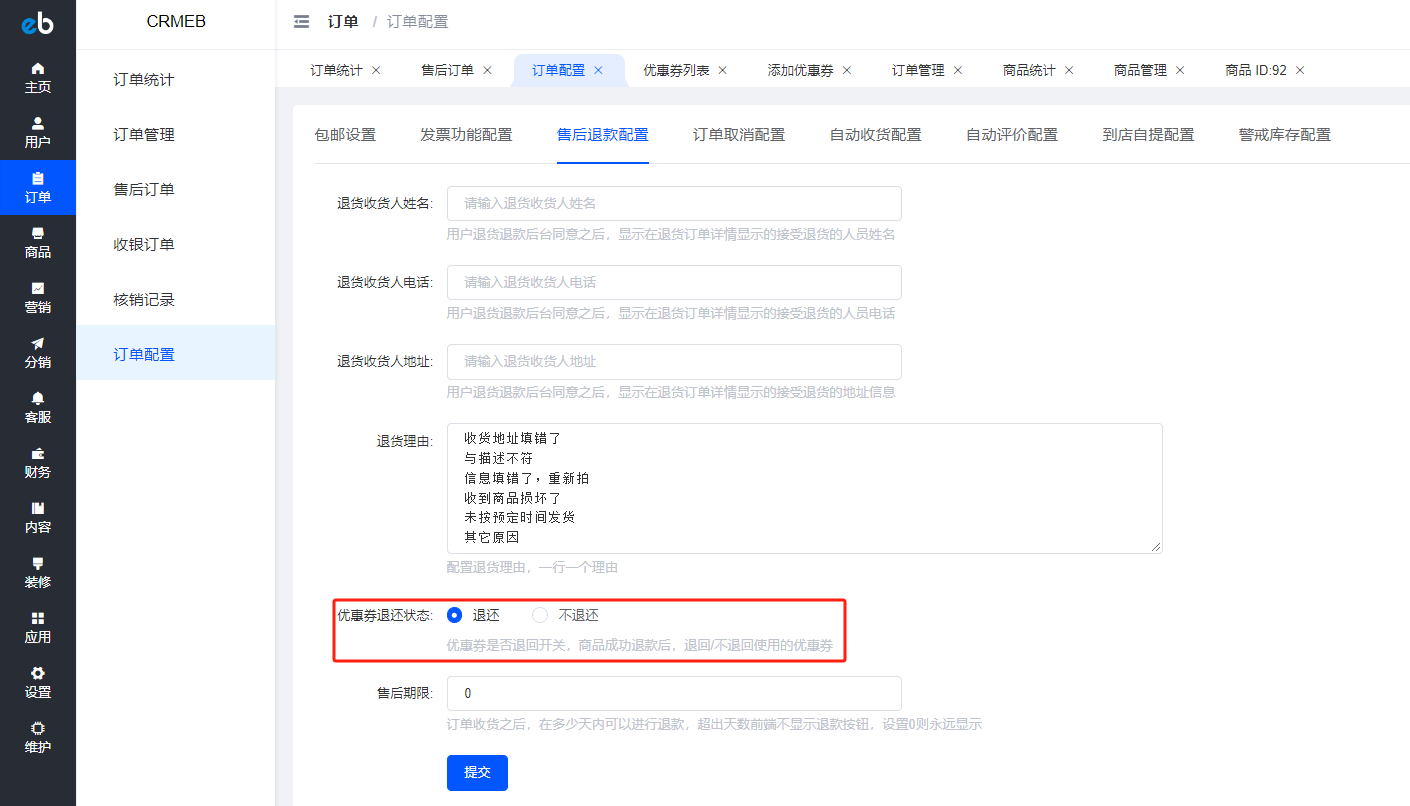The height and width of the screenshot is (806, 1410).
Task: Close the 优惠券列表 tab
Action: [x=722, y=70]
